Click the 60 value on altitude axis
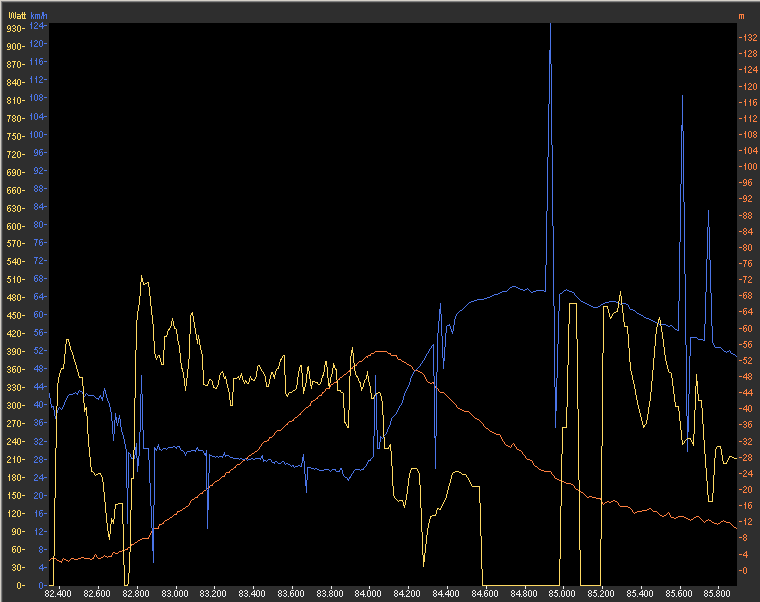Screen dimensions: 760x602 [745, 328]
